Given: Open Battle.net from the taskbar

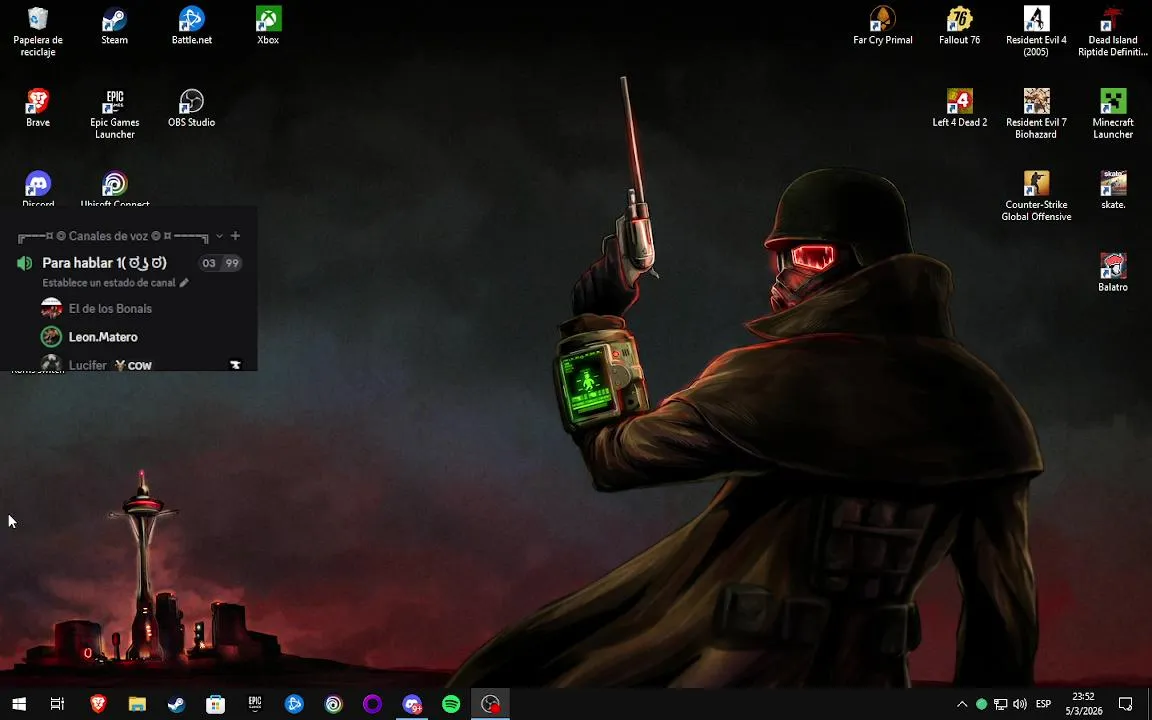Looking at the screenshot, I should (x=294, y=704).
